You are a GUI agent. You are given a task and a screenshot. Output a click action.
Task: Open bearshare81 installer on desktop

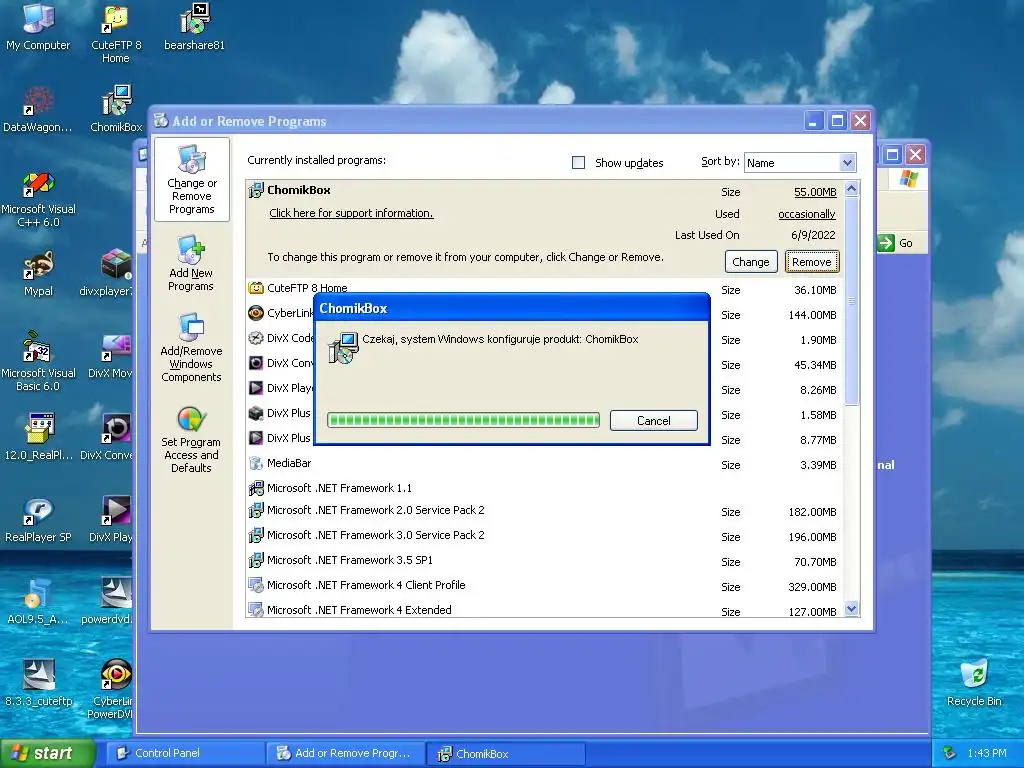[x=194, y=28]
